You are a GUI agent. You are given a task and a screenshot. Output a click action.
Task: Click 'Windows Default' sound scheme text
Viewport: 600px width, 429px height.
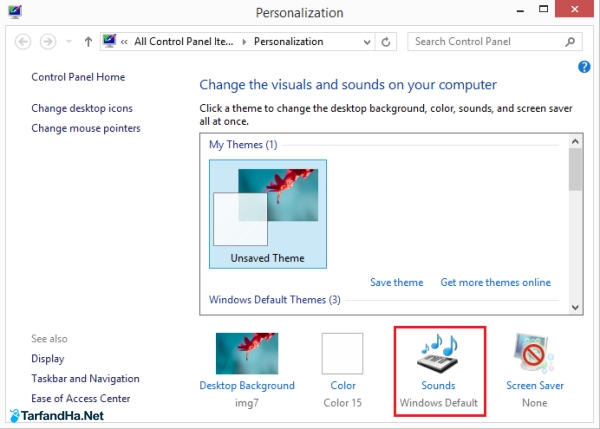(439, 403)
